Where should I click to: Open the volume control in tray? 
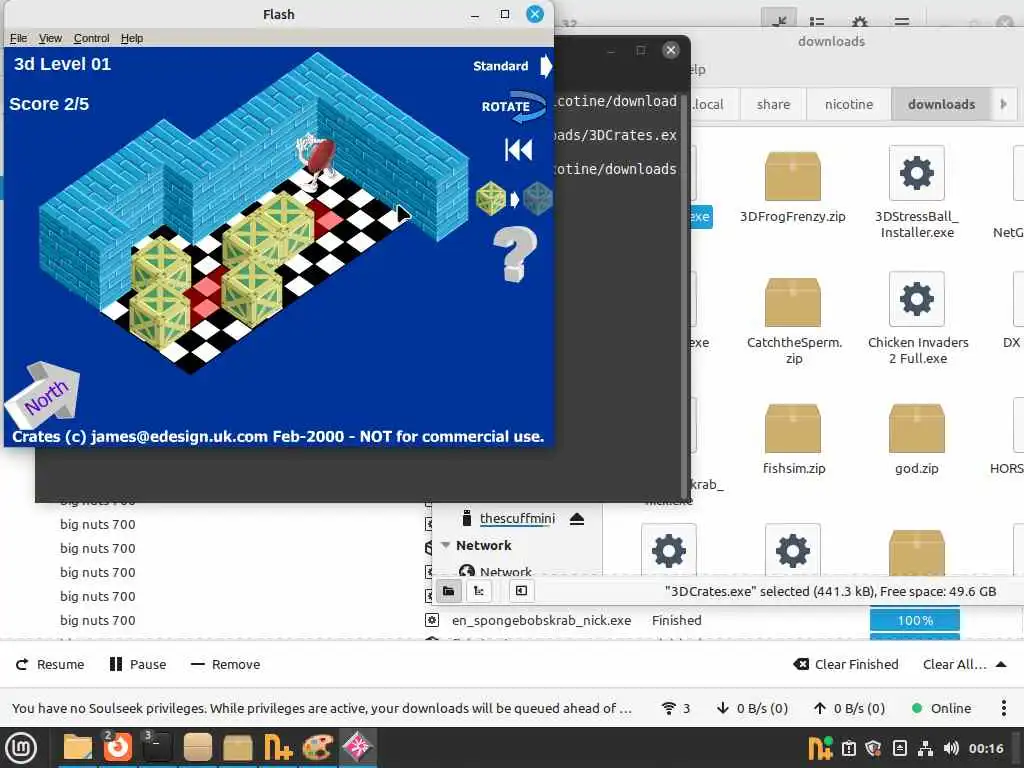951,748
